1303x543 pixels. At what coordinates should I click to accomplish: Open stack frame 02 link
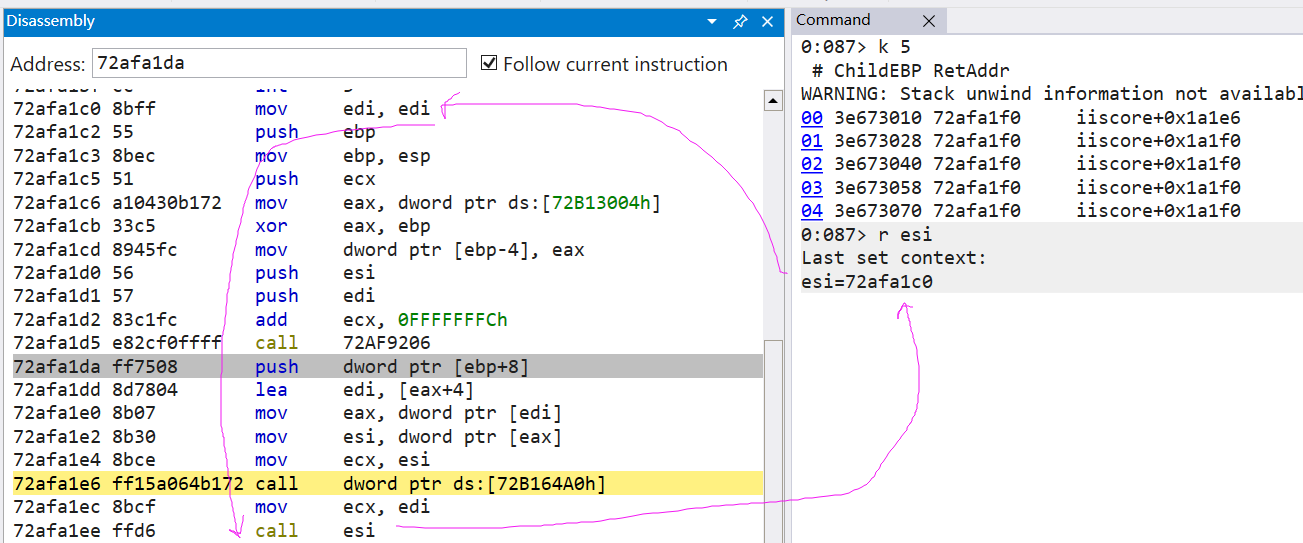pos(811,164)
